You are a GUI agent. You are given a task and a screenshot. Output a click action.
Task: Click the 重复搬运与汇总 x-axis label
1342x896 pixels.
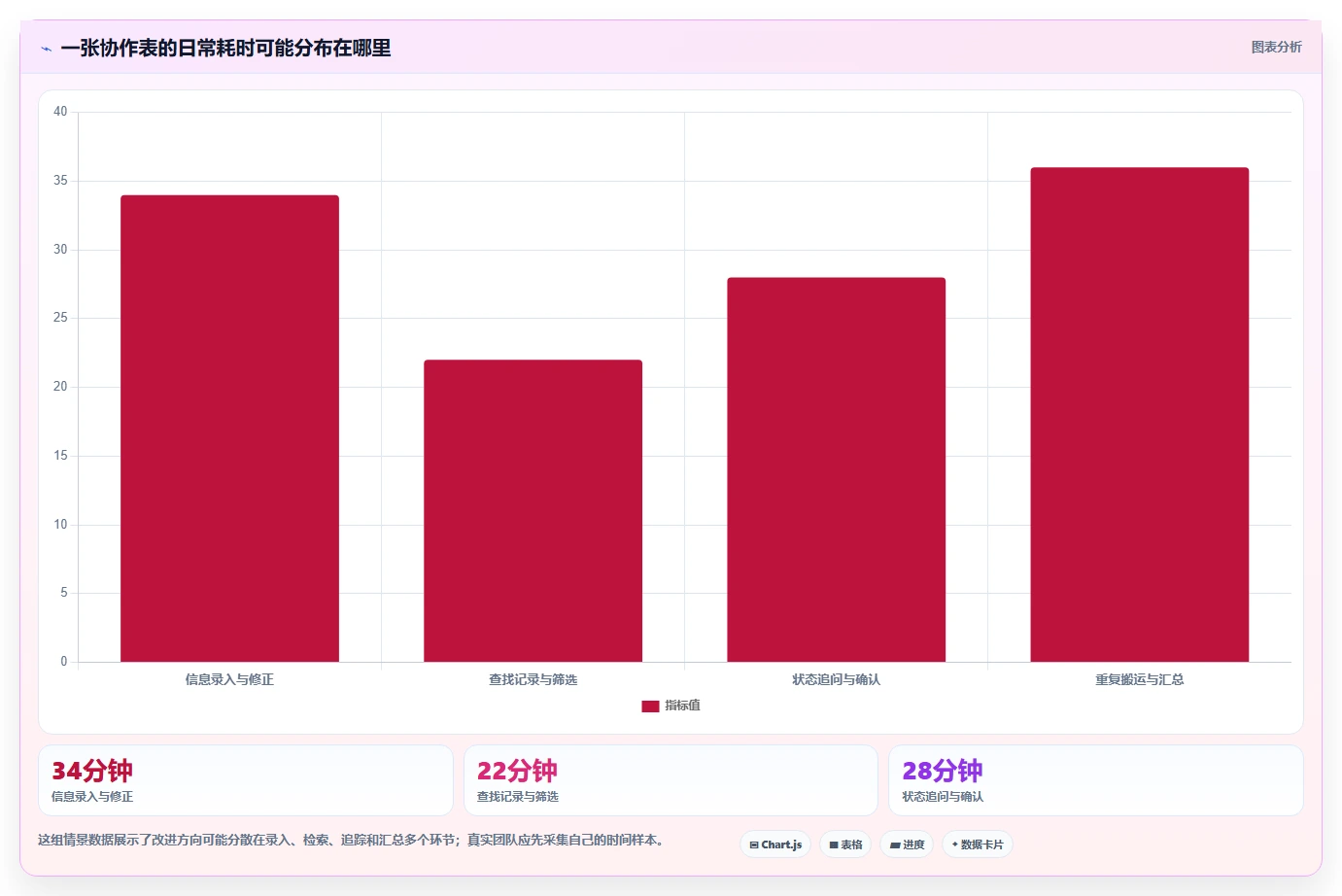[x=1139, y=679]
